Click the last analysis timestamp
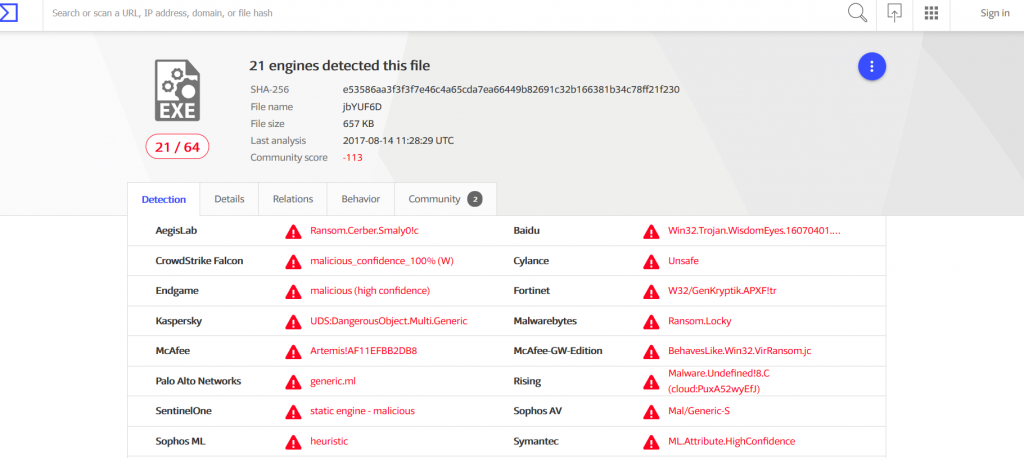1024x458 pixels. [398, 140]
